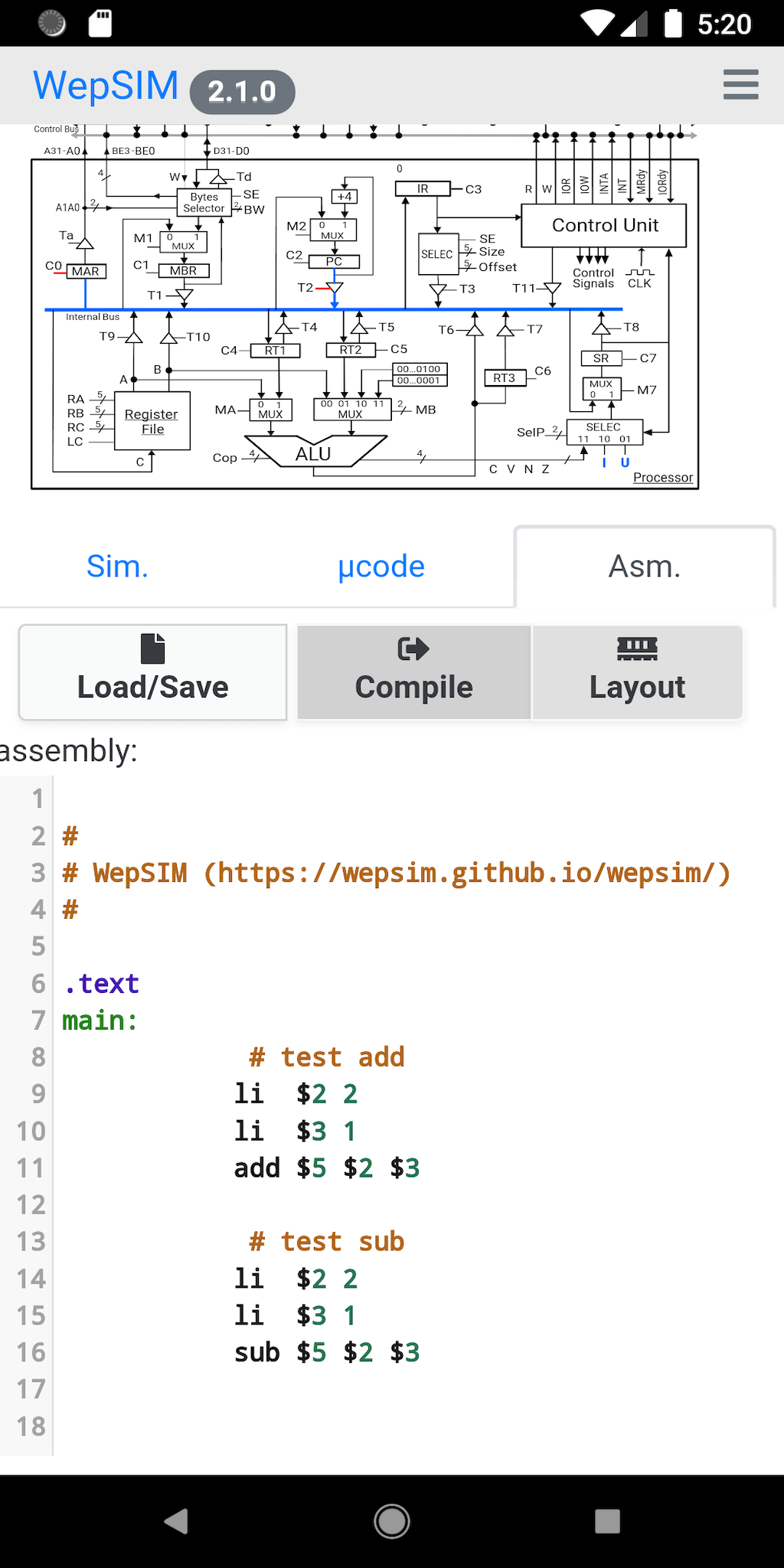Click the WepSIM URL comment line

(x=397, y=872)
